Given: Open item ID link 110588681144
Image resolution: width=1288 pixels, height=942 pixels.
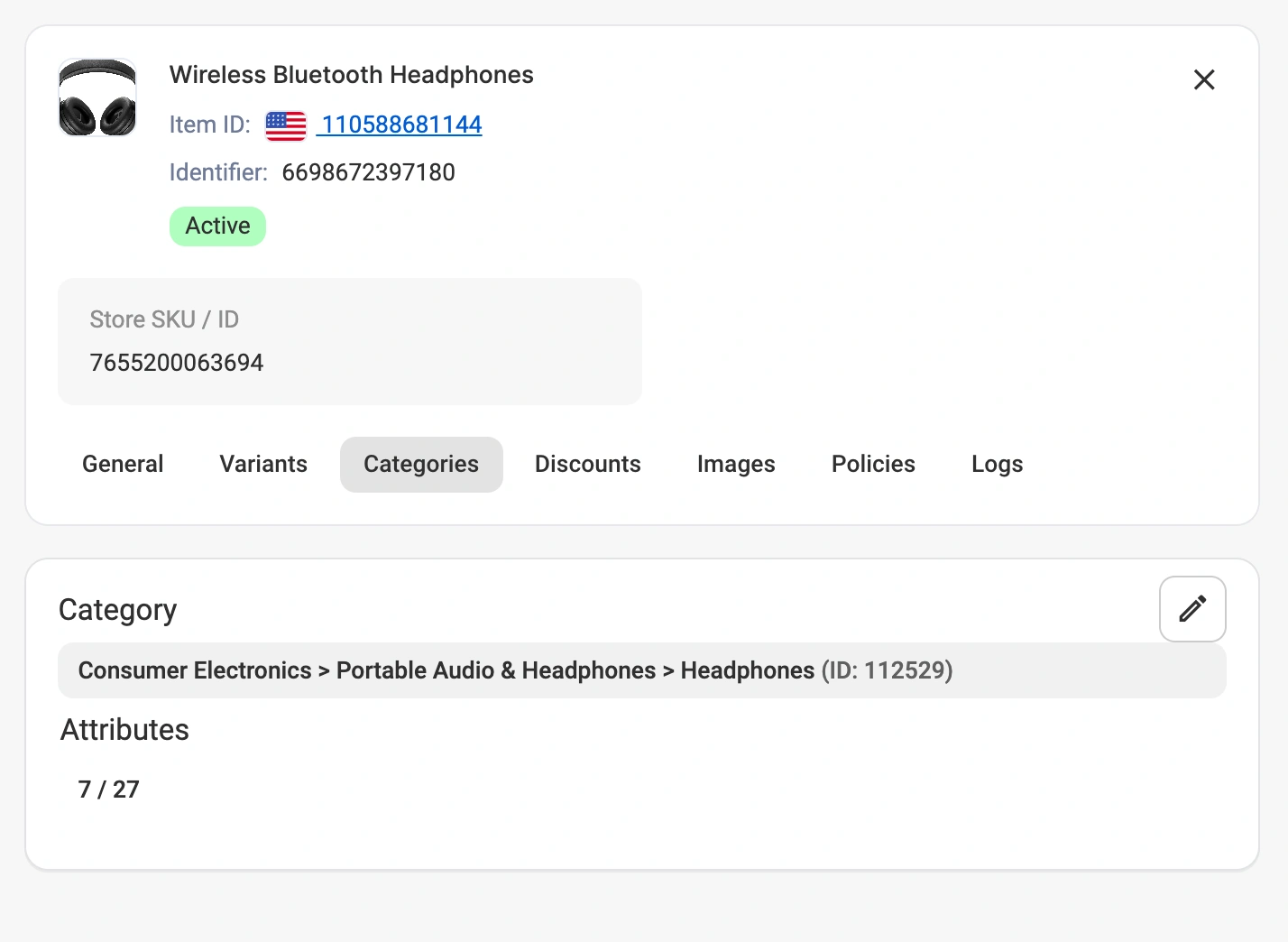Looking at the screenshot, I should 401,125.
